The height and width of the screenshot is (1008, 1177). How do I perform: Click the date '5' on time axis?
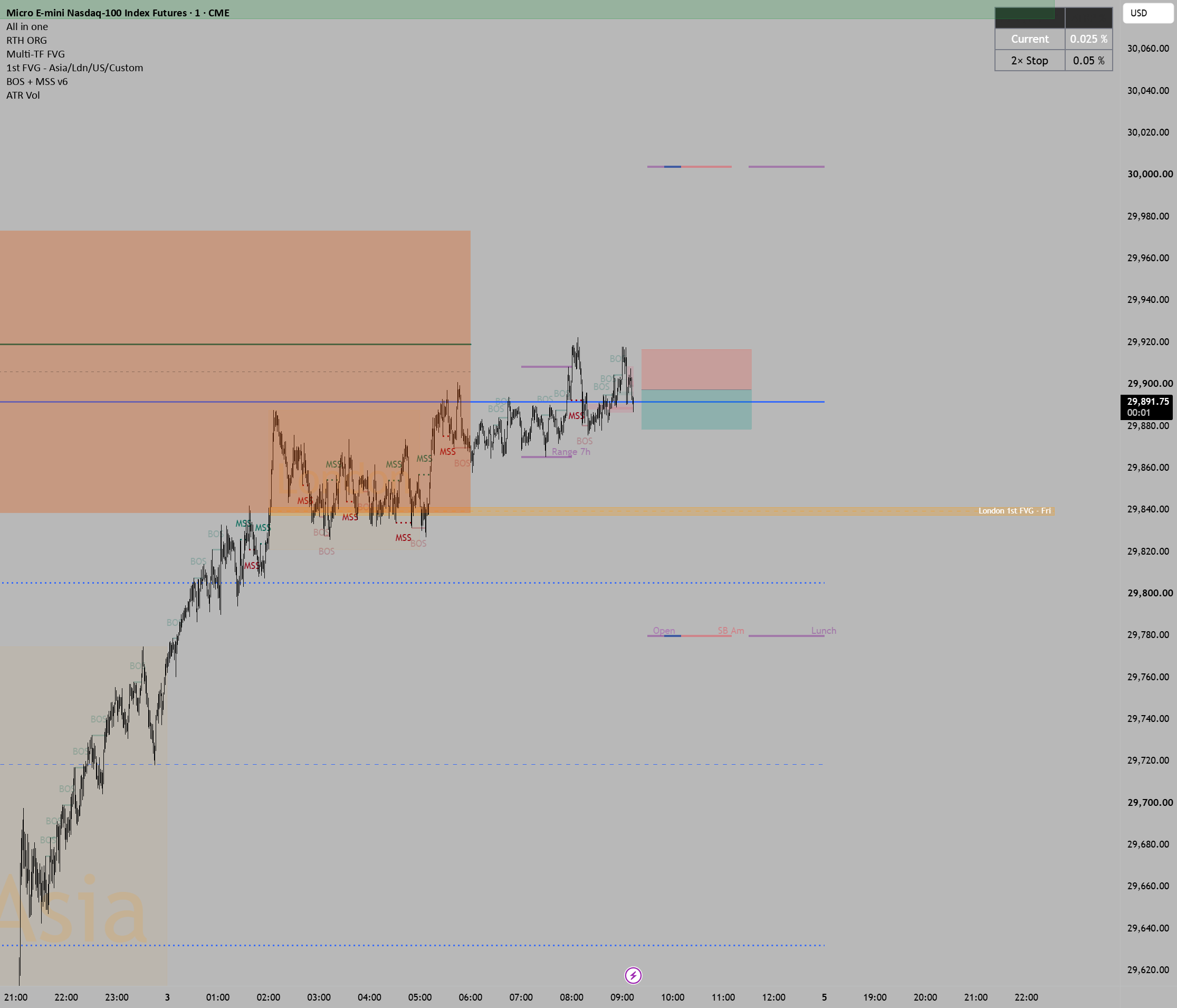[824, 997]
